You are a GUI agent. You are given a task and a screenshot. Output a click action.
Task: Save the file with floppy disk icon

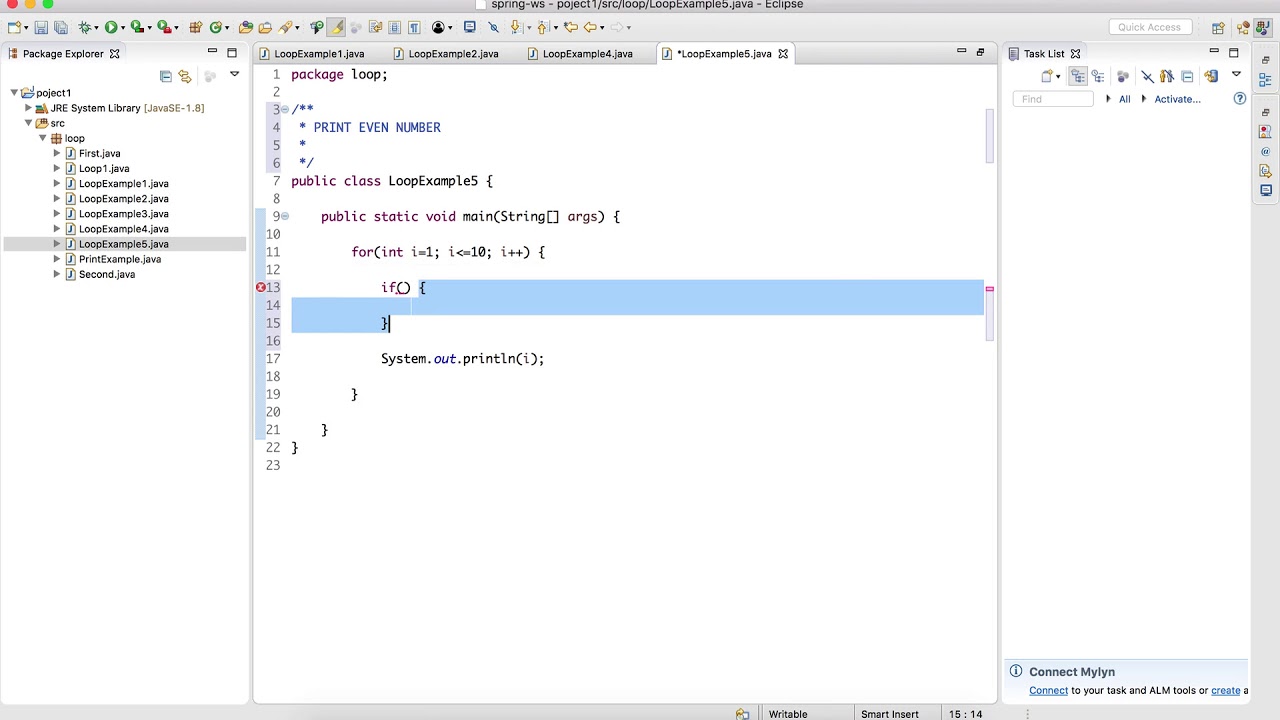[x=41, y=27]
